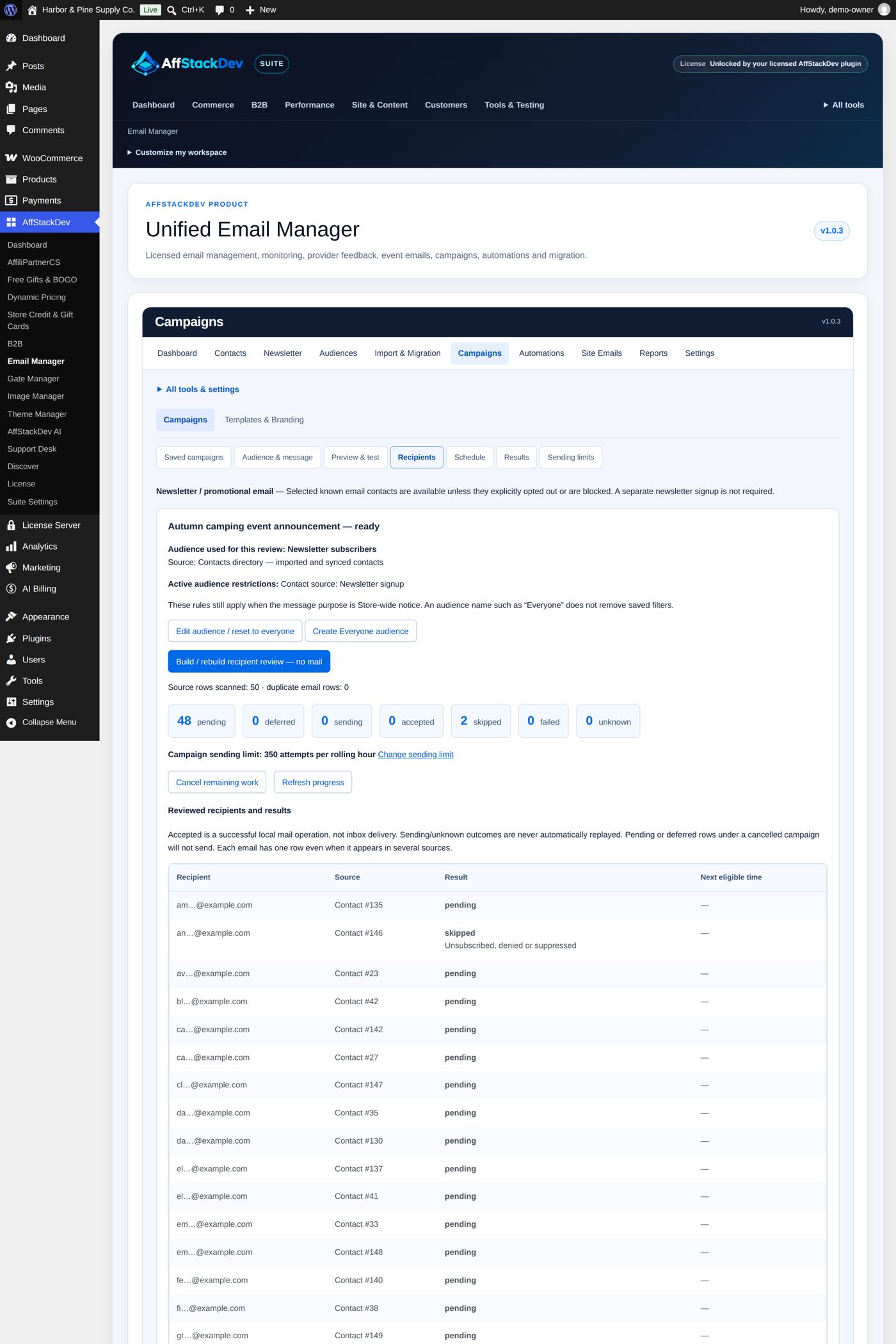Click the Marketing megaphone icon
Screen dimensions: 896x1344
tap(11, 568)
